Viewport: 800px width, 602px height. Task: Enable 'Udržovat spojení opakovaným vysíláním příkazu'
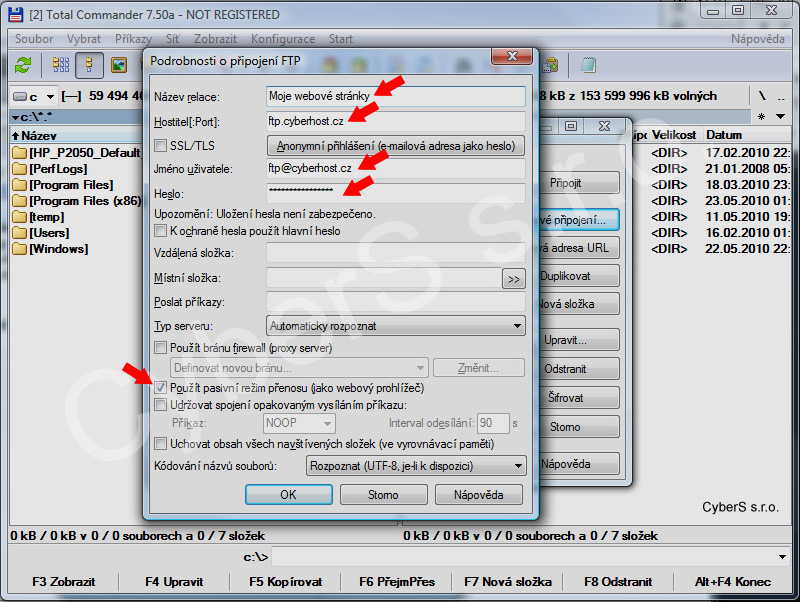click(x=161, y=405)
